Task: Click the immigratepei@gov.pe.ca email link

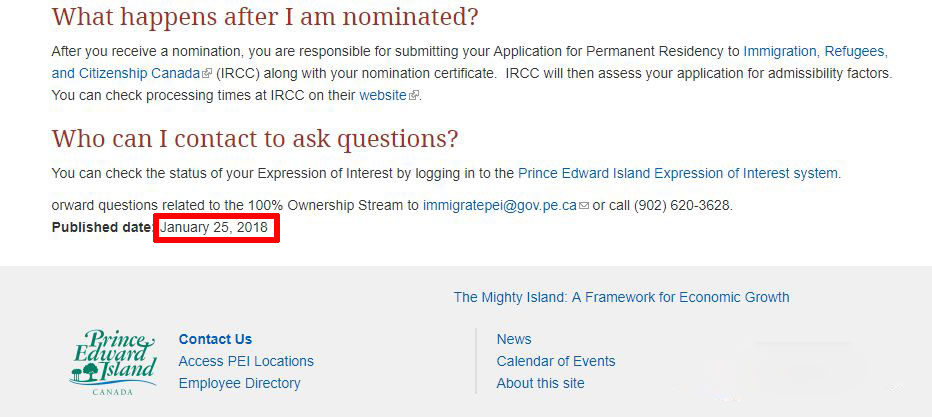Action: click(x=499, y=205)
